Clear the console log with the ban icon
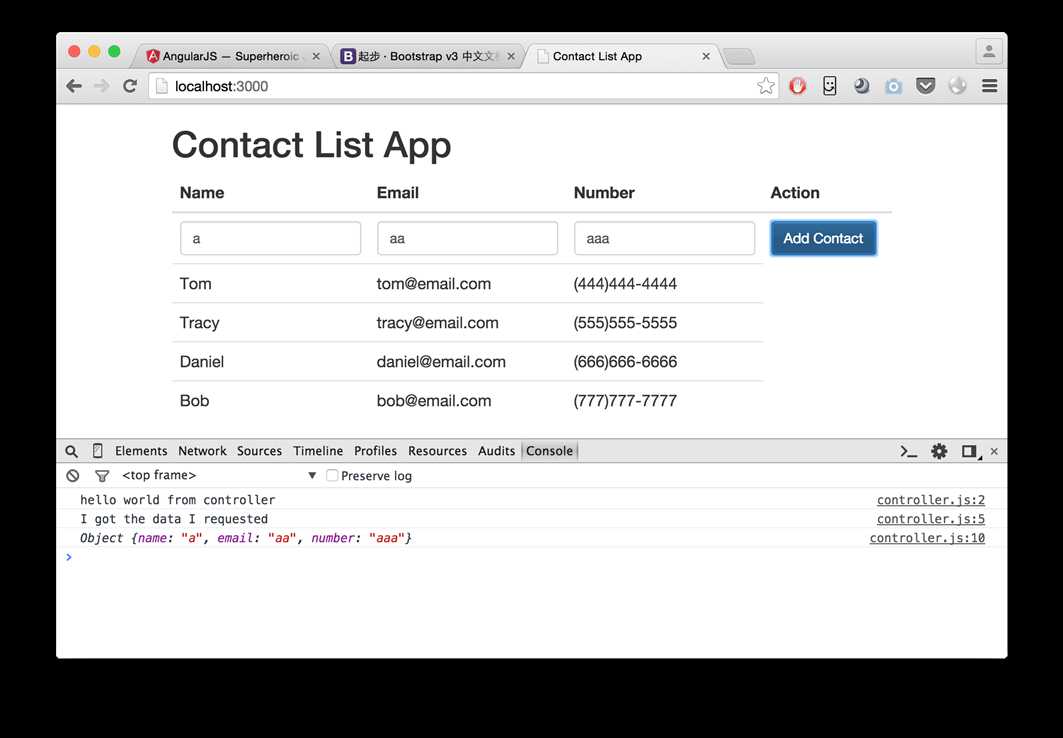The width and height of the screenshot is (1063, 738). tap(73, 476)
